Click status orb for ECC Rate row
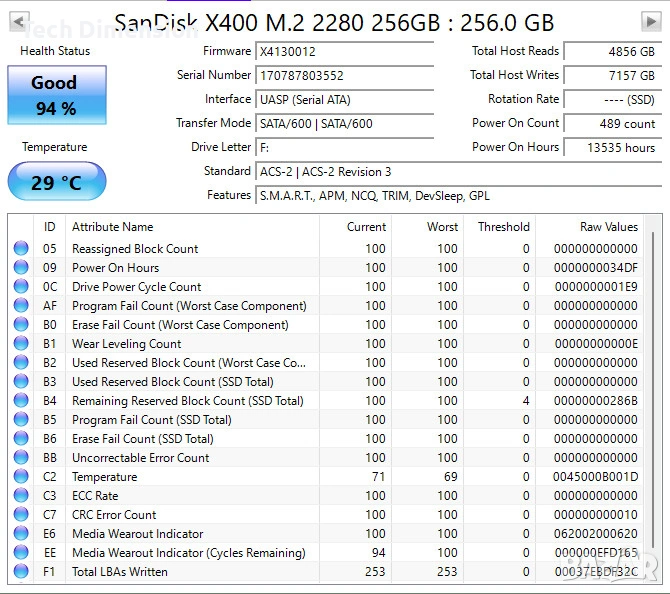 coord(21,496)
